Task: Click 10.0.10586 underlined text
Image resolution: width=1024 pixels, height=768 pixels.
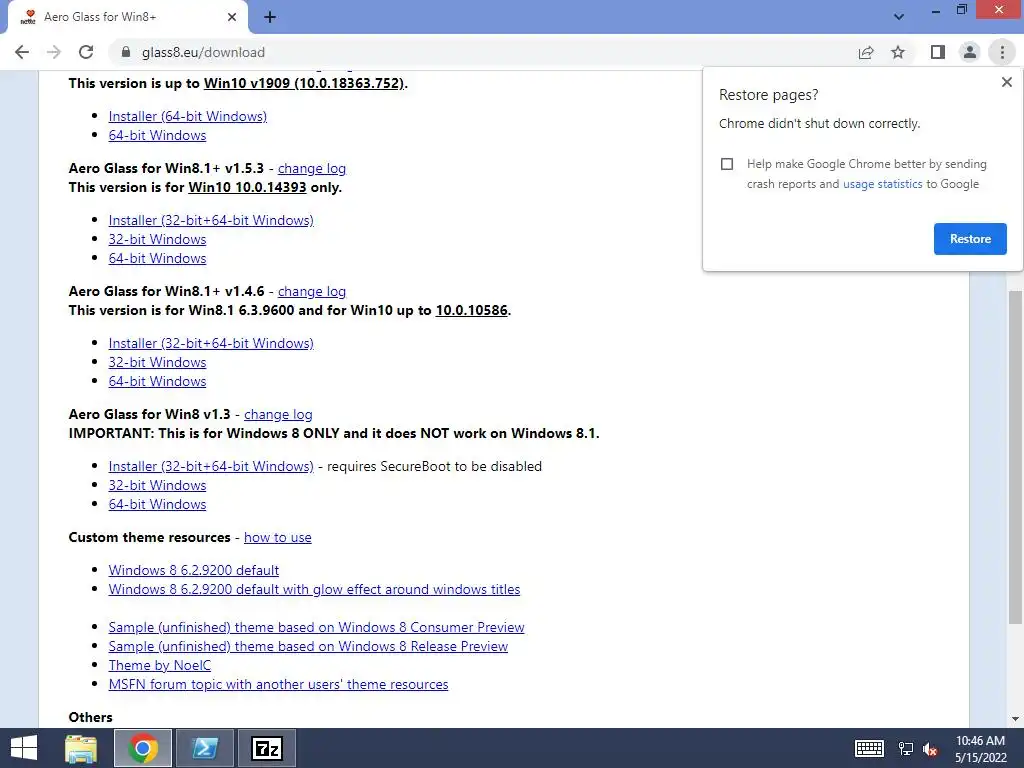Action: point(472,310)
